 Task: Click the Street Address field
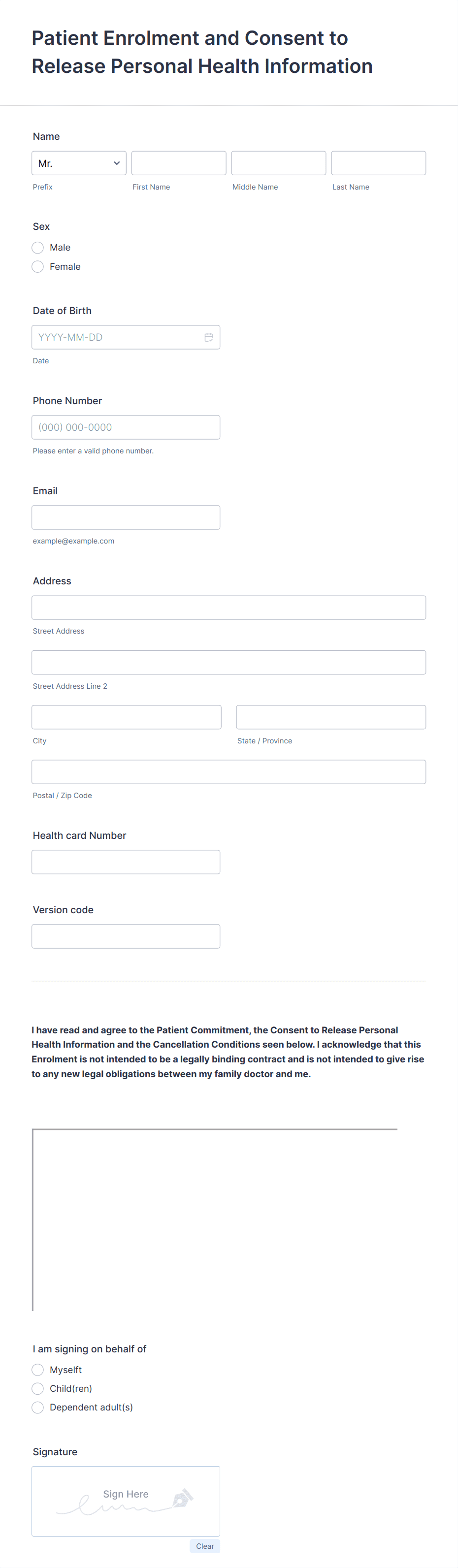tap(229, 608)
